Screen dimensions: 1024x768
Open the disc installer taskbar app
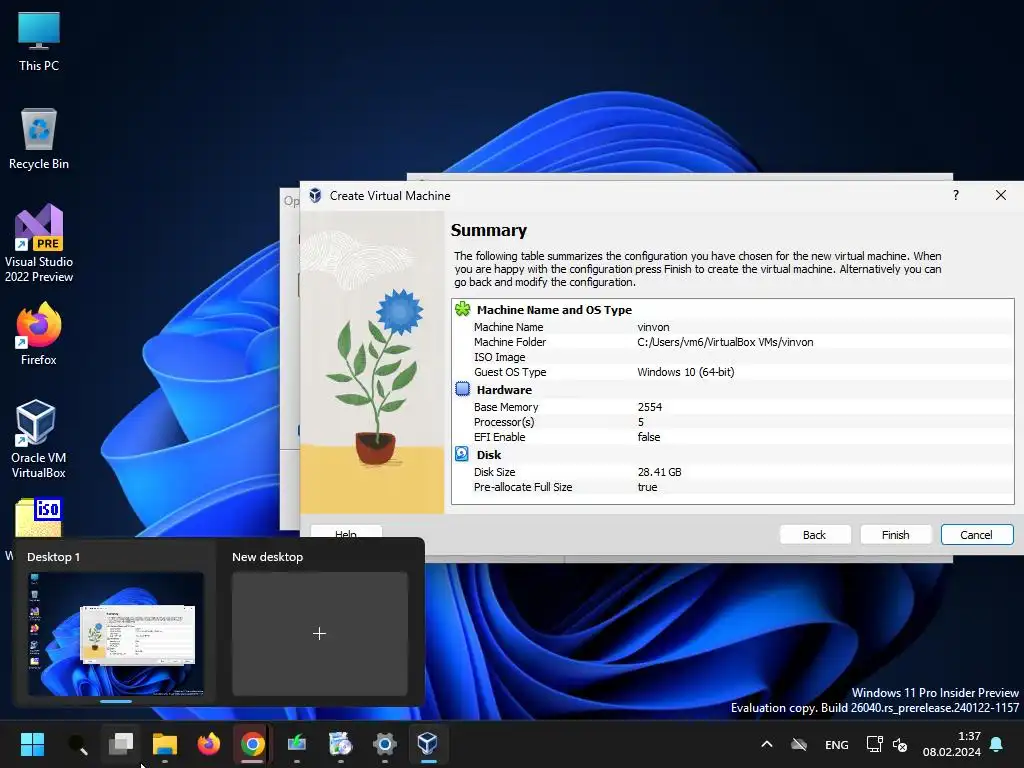click(340, 744)
